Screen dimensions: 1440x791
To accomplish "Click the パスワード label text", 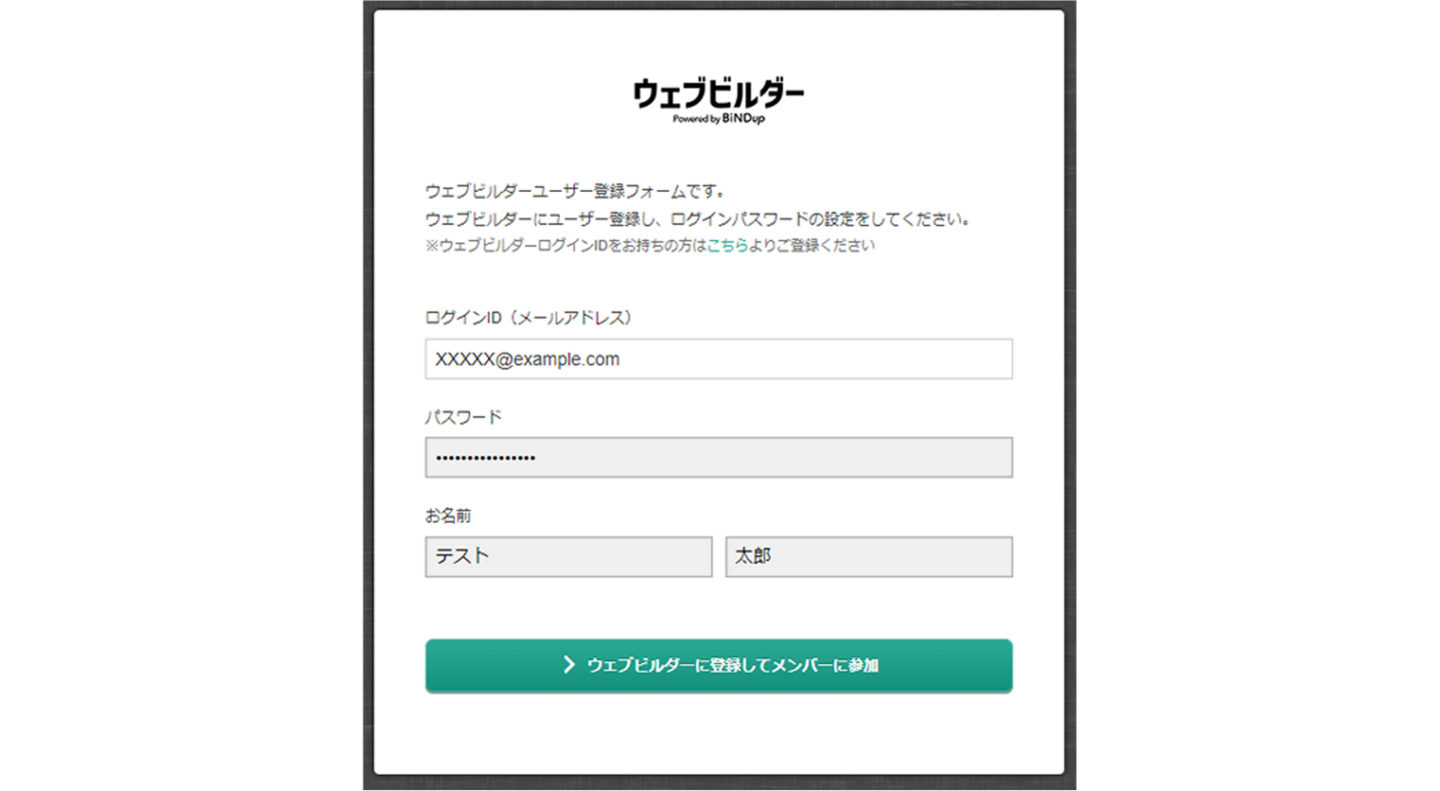I will pos(463,417).
